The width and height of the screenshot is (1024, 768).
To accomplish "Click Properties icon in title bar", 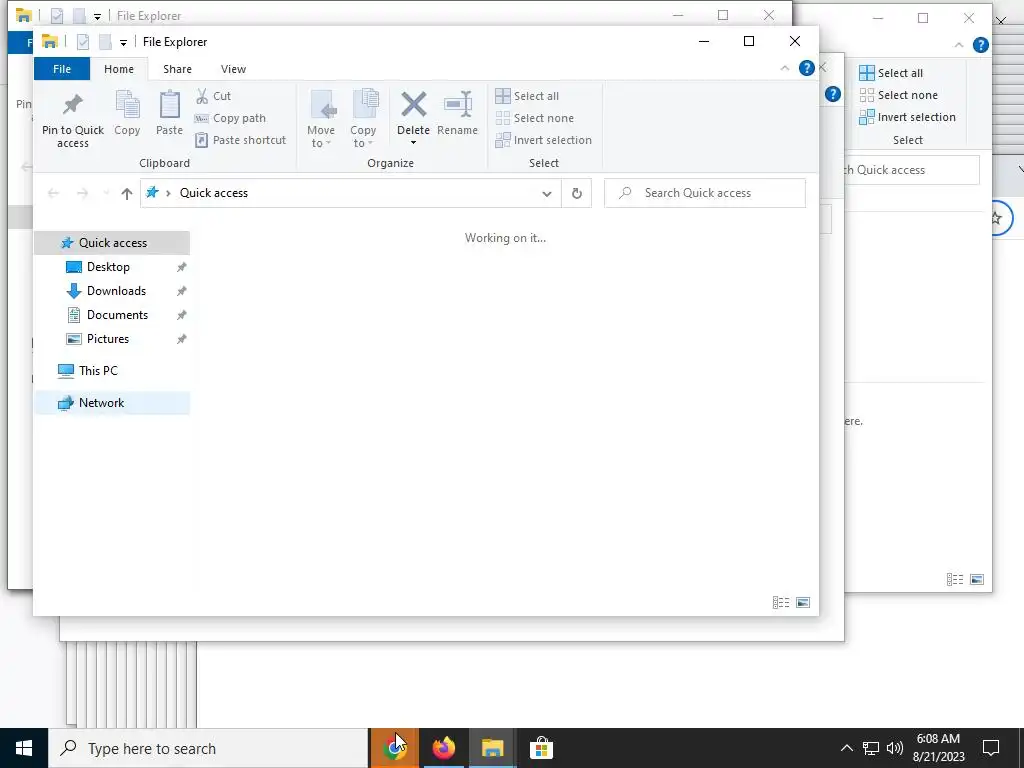I will (x=83, y=42).
